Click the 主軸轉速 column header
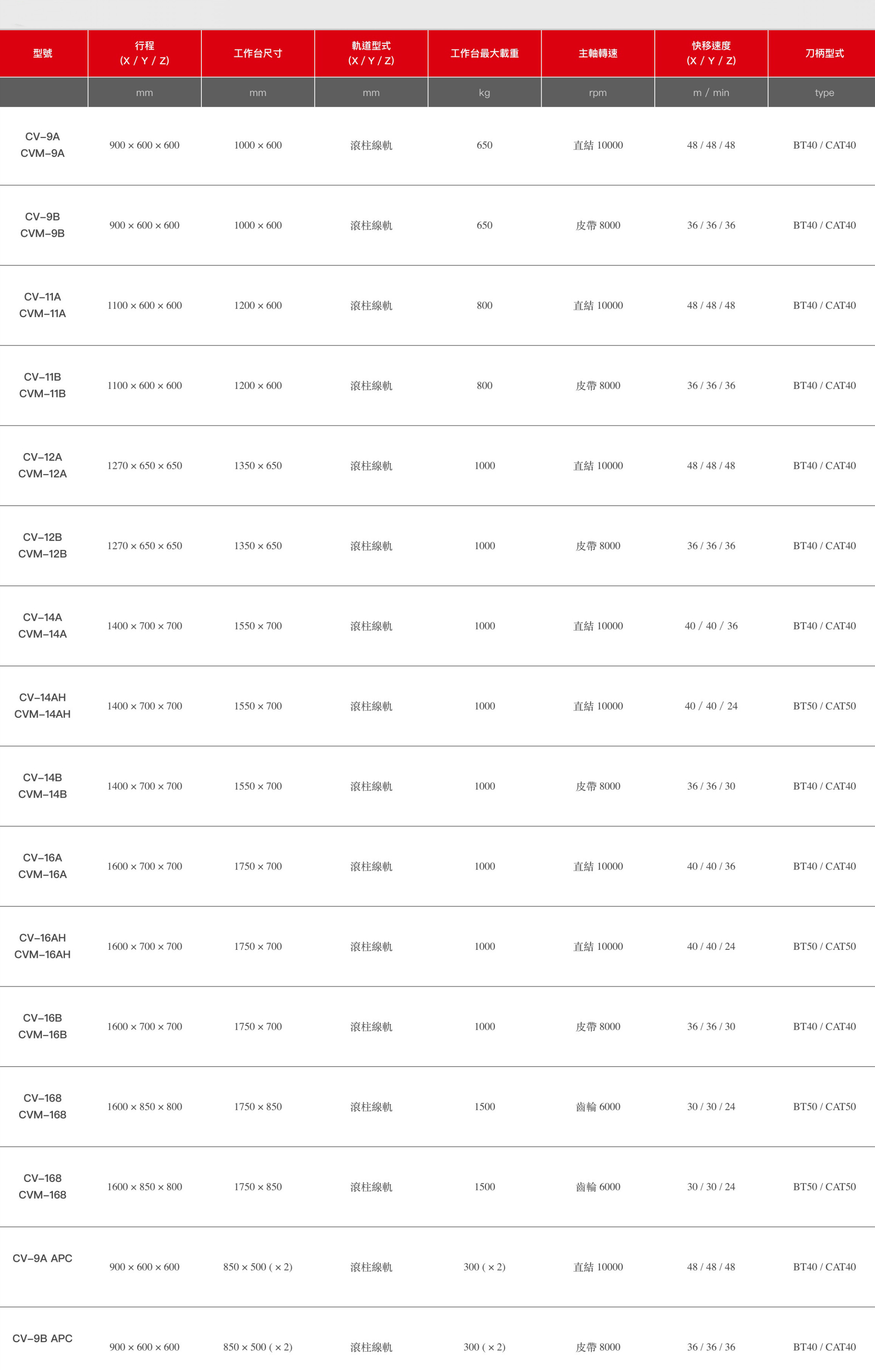 point(598,53)
